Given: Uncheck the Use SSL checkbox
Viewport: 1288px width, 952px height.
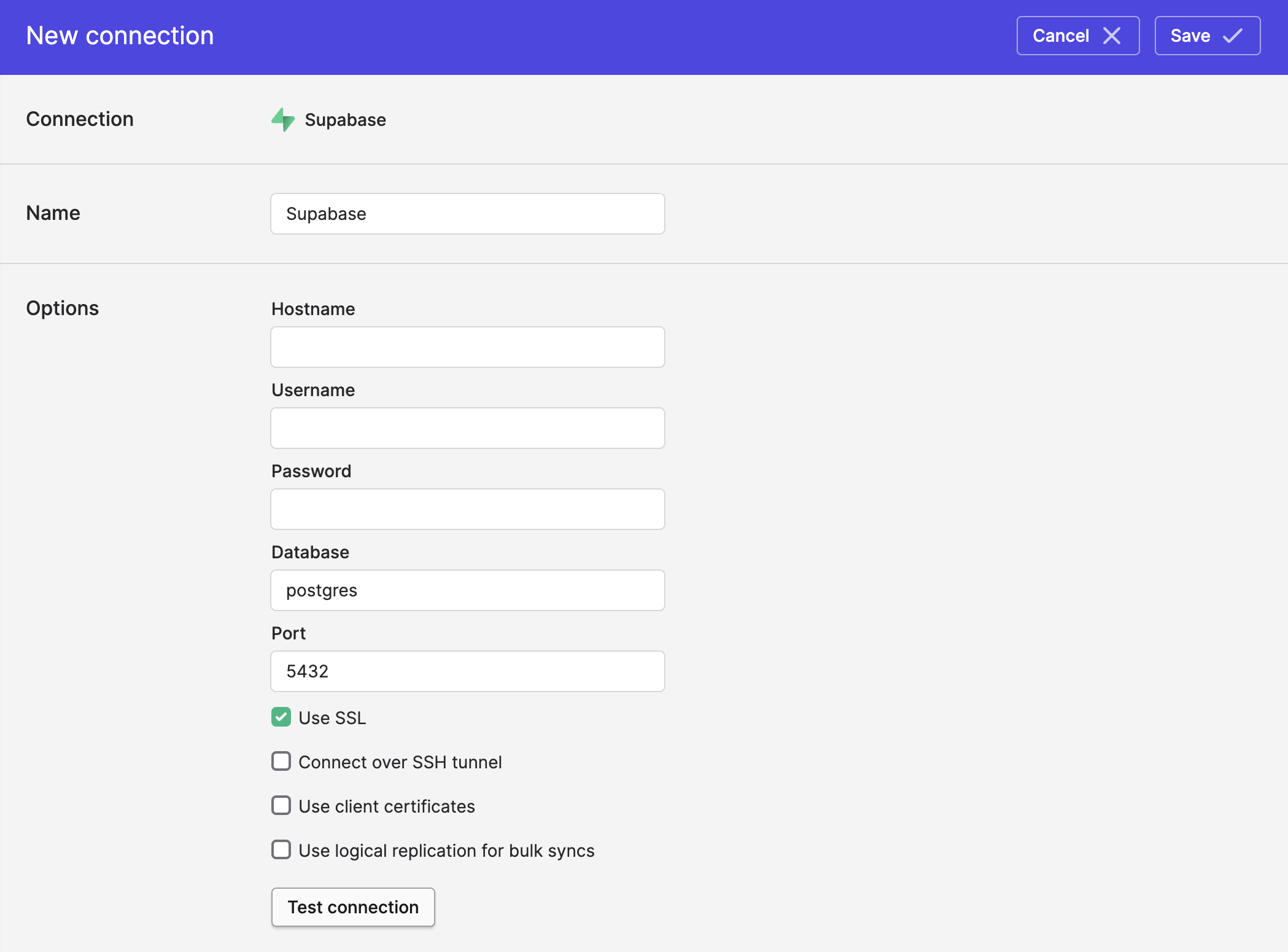Looking at the screenshot, I should (281, 717).
